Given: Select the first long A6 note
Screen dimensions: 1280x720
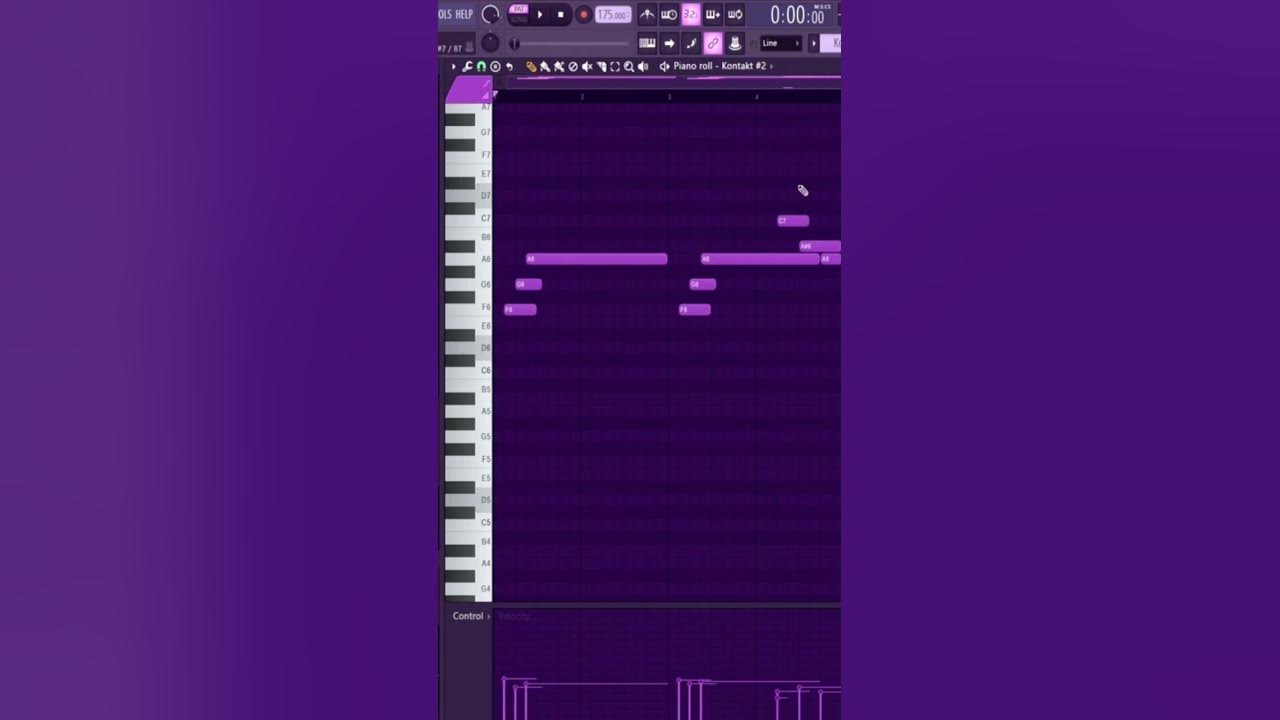Looking at the screenshot, I should (597, 259).
